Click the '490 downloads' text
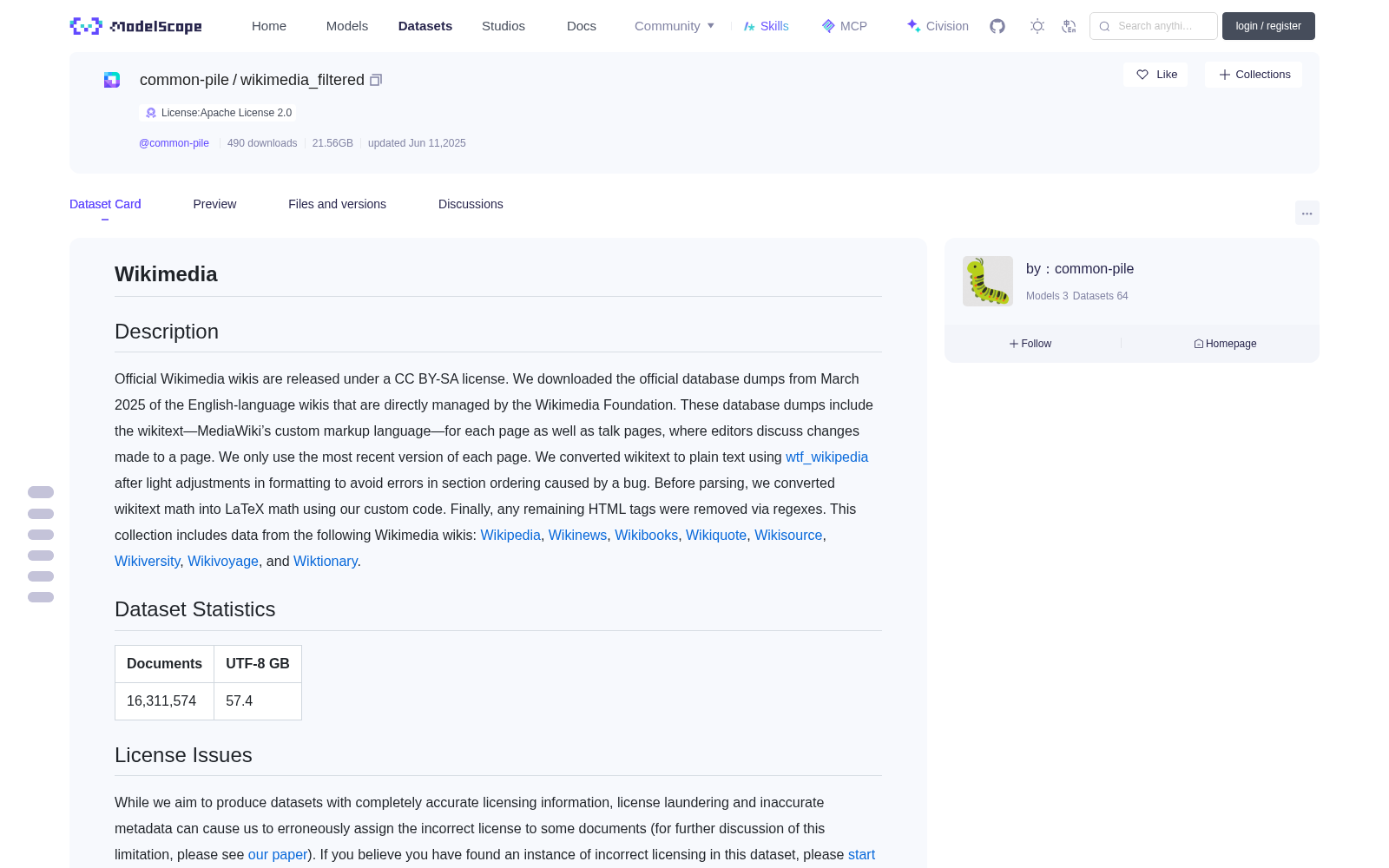Image resolution: width=1389 pixels, height=868 pixels. pyautogui.click(x=262, y=143)
